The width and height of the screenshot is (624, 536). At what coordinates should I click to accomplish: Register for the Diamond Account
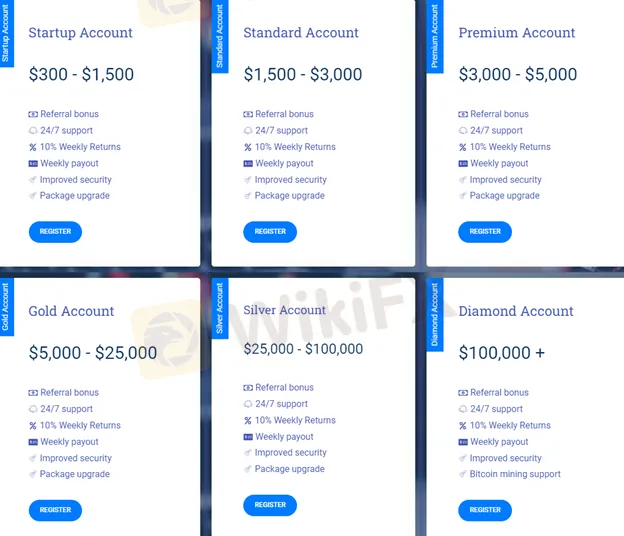coord(485,510)
